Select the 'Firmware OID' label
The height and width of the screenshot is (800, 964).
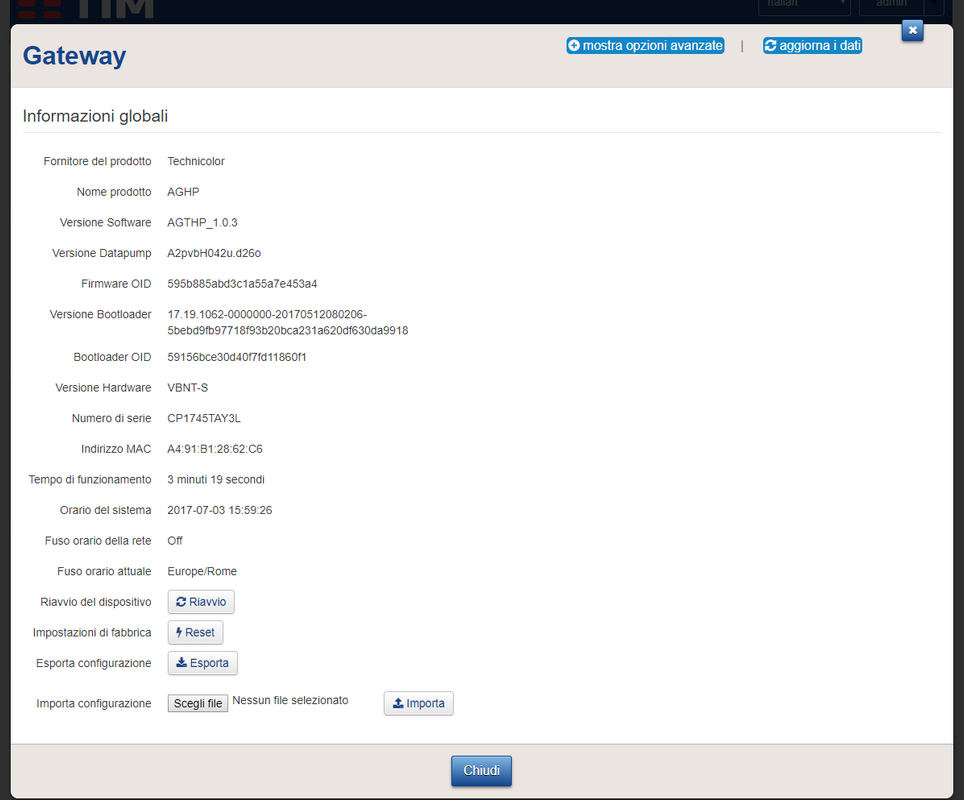pos(116,284)
